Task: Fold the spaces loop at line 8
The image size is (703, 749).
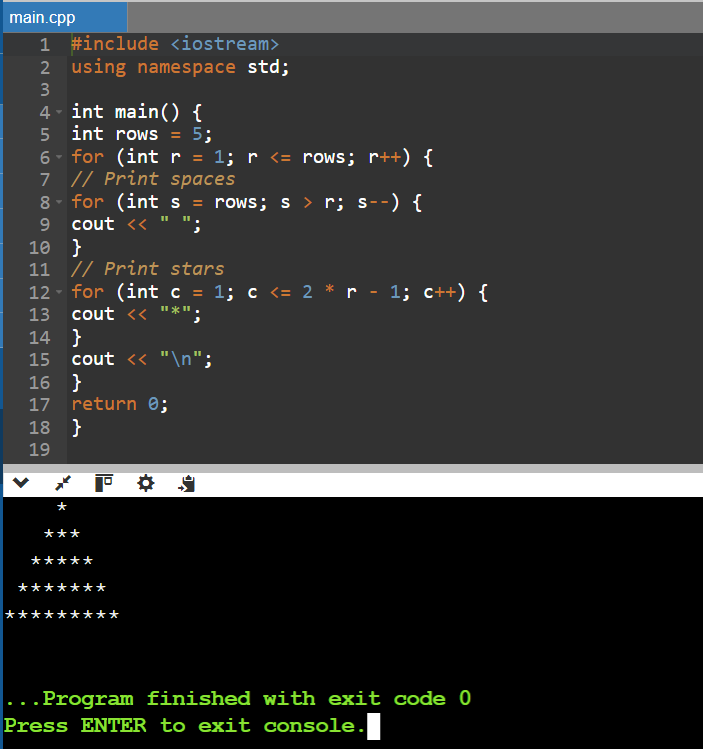Action: [x=59, y=202]
